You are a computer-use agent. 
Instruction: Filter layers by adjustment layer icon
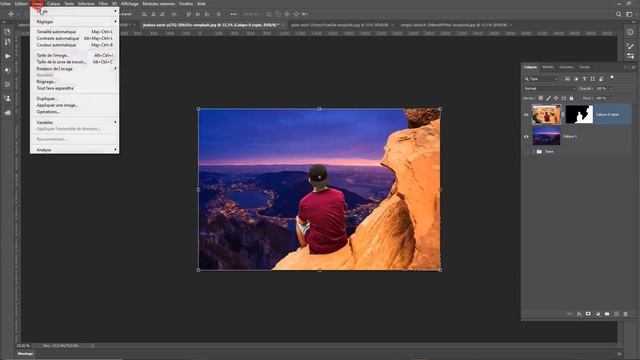[x=576, y=79]
